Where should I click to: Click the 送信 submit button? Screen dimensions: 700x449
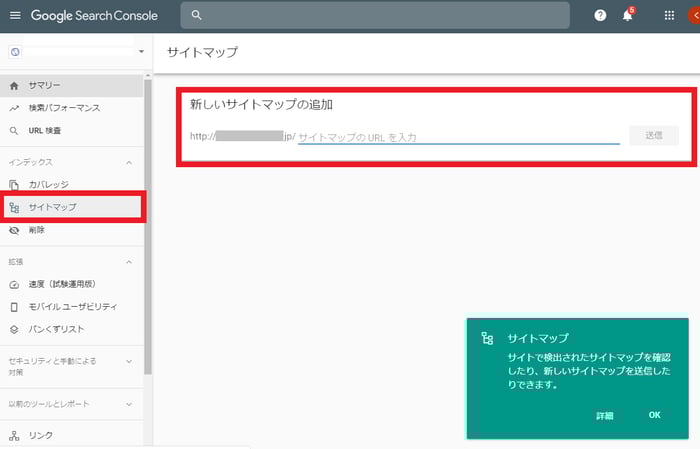click(x=654, y=135)
